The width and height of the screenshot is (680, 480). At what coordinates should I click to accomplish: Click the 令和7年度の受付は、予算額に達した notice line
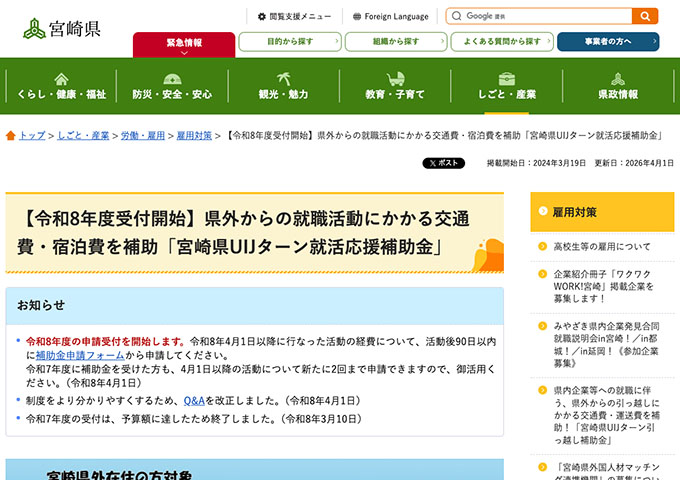click(193, 419)
